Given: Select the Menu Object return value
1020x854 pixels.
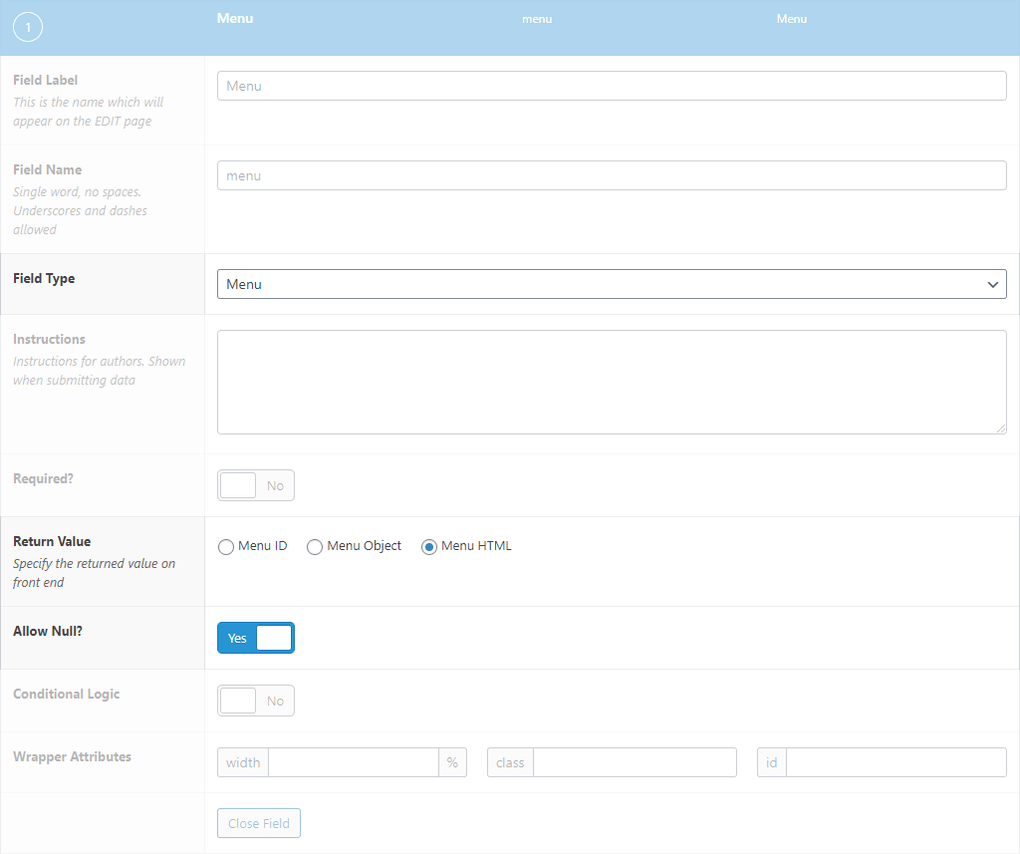Looking at the screenshot, I should pyautogui.click(x=315, y=546).
